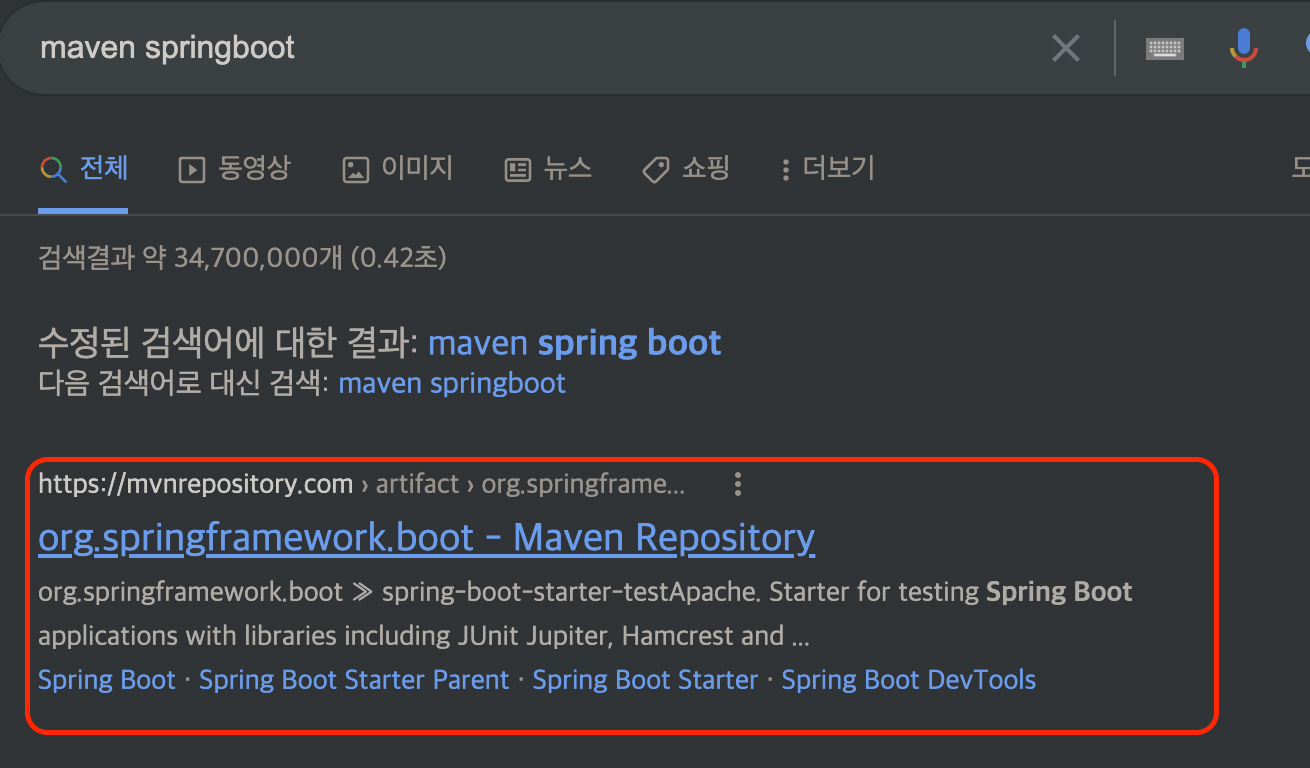
Task: Open corrected query link maven spring boot
Action: pos(575,343)
